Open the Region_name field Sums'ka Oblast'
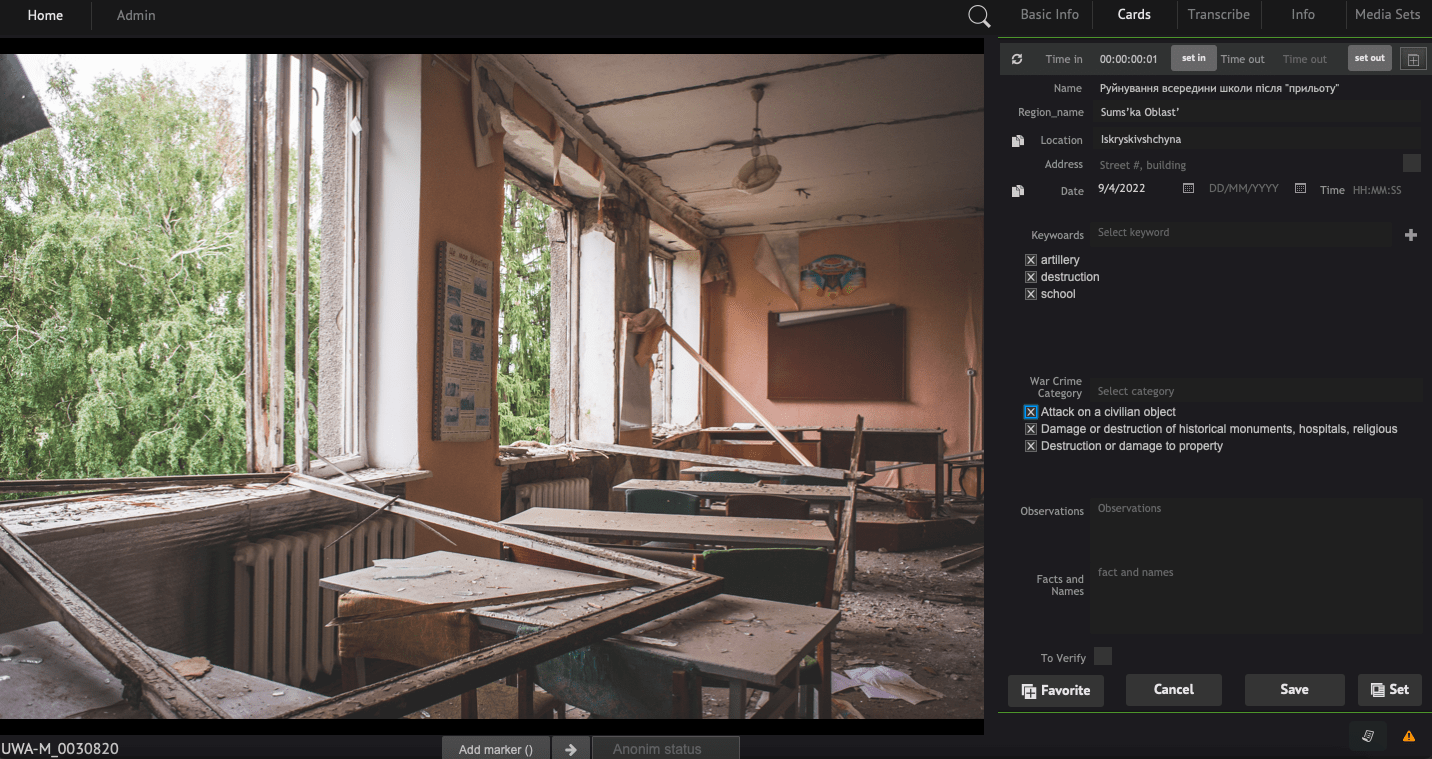The height and width of the screenshot is (759, 1432). click(1256, 112)
